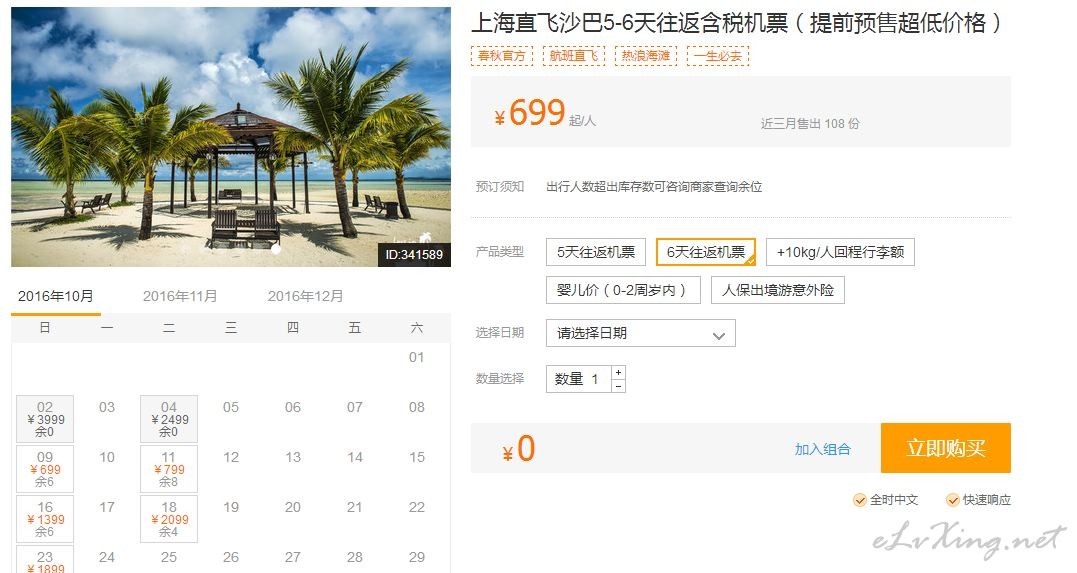
Task: Pick October 11 priced ¥799
Action: click(169, 469)
